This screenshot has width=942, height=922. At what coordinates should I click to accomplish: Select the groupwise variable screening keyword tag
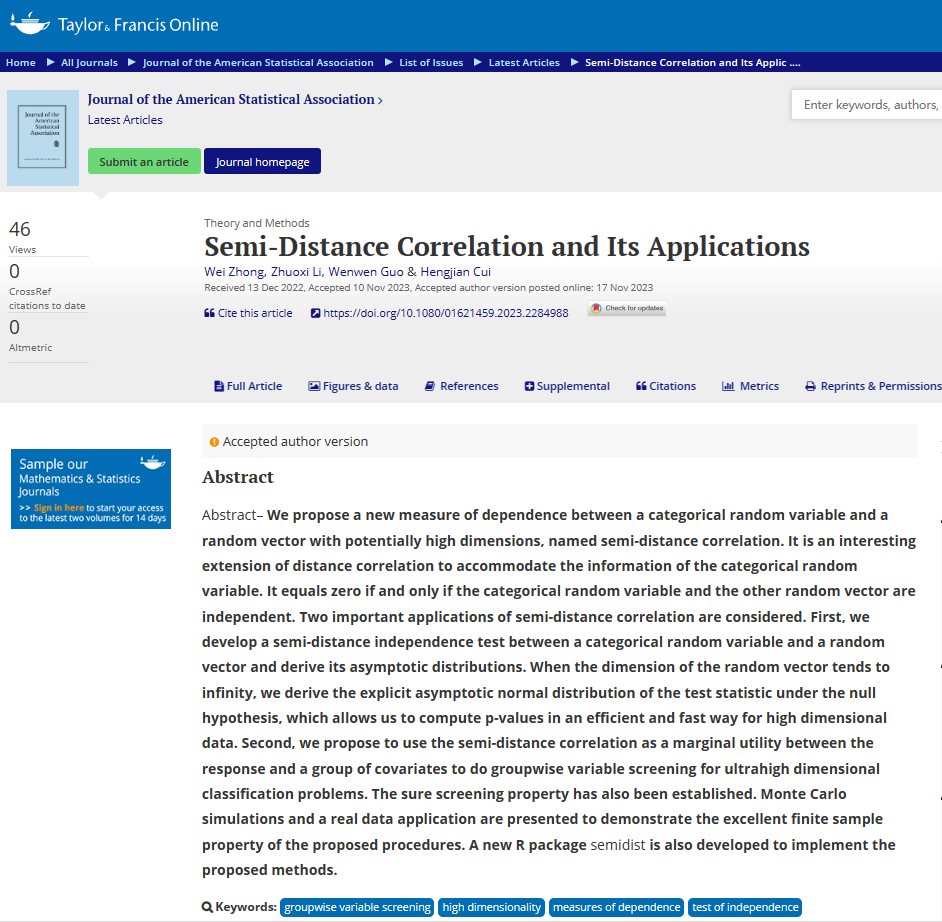tap(357, 907)
